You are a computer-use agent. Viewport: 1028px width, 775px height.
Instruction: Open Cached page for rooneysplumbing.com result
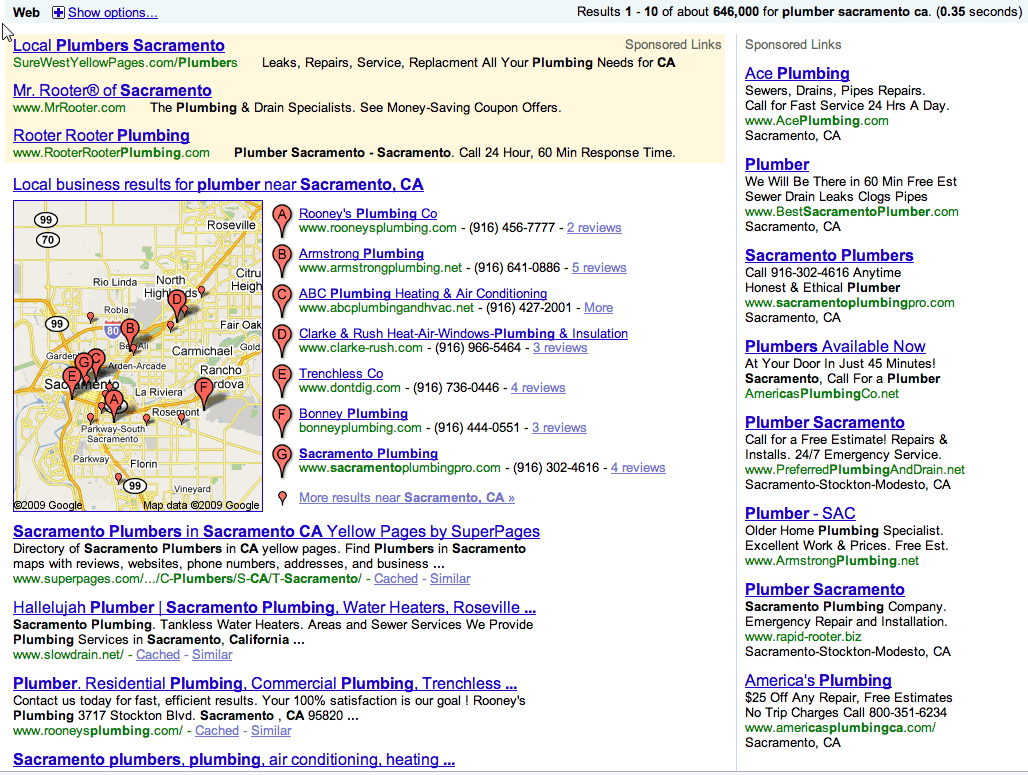[x=217, y=730]
